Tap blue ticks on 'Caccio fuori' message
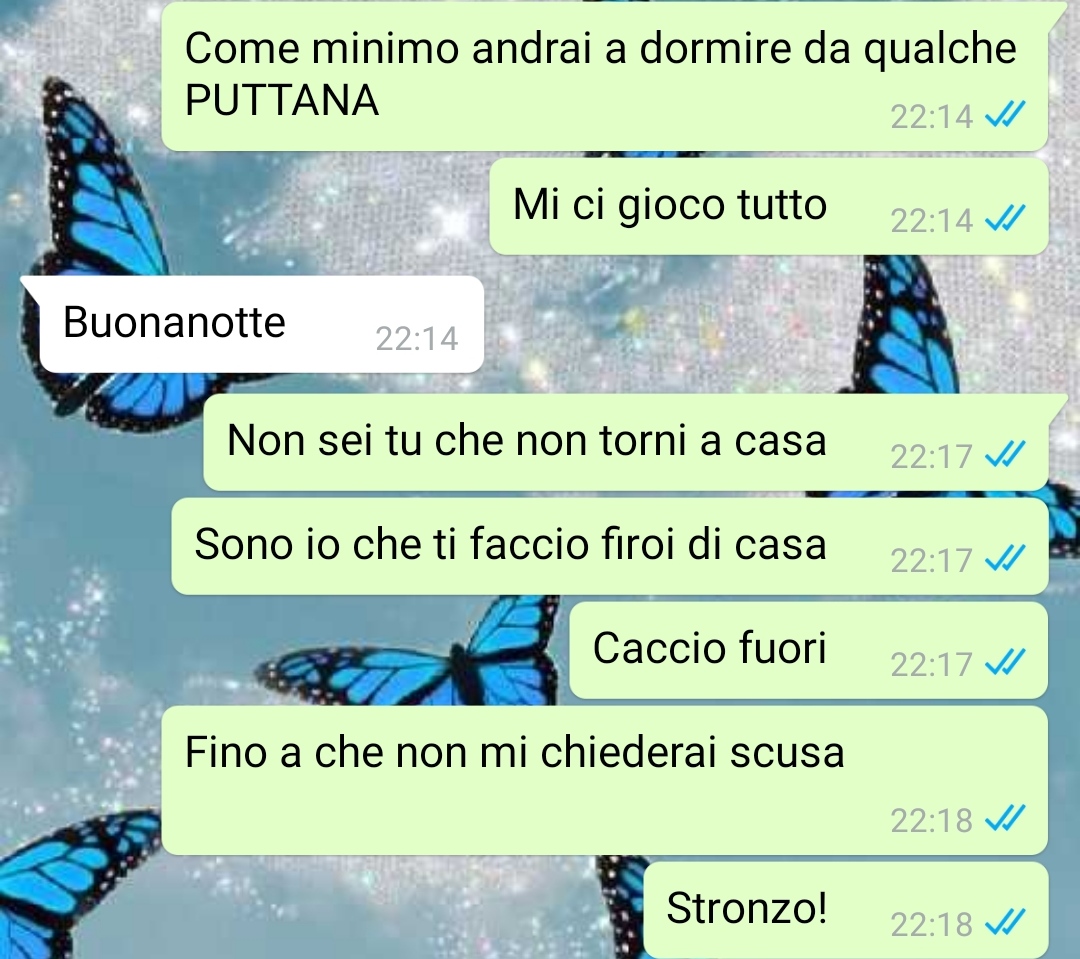 click(1005, 662)
